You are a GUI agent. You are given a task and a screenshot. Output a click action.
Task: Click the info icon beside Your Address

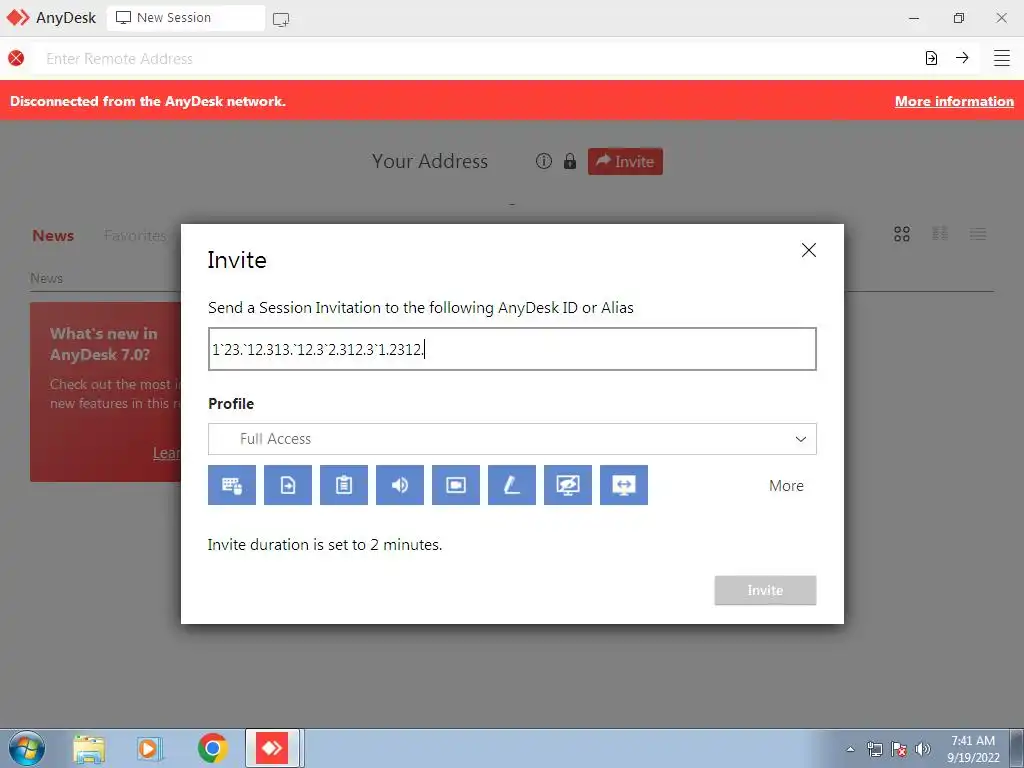point(544,161)
